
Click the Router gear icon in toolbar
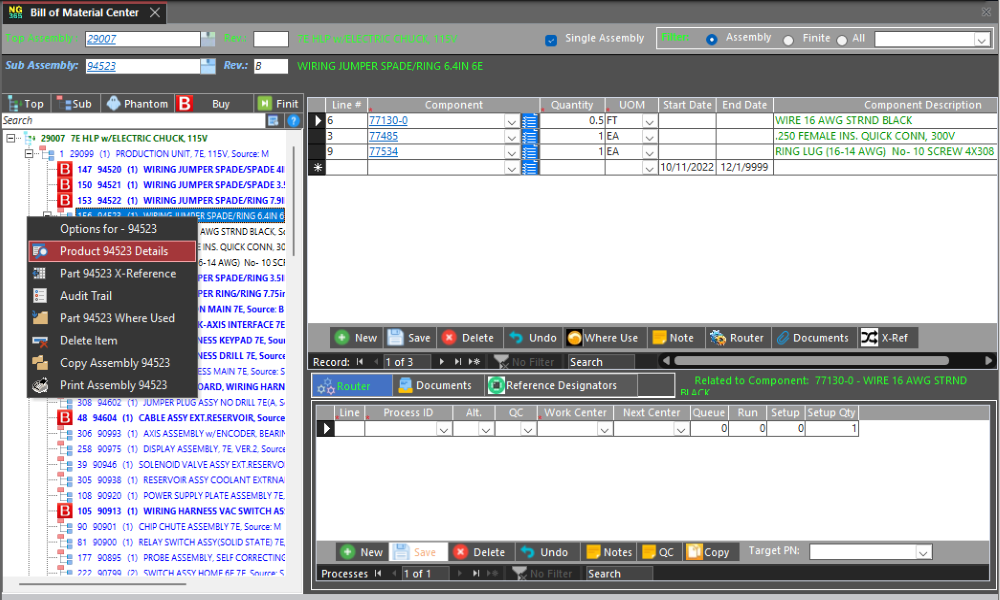(718, 338)
